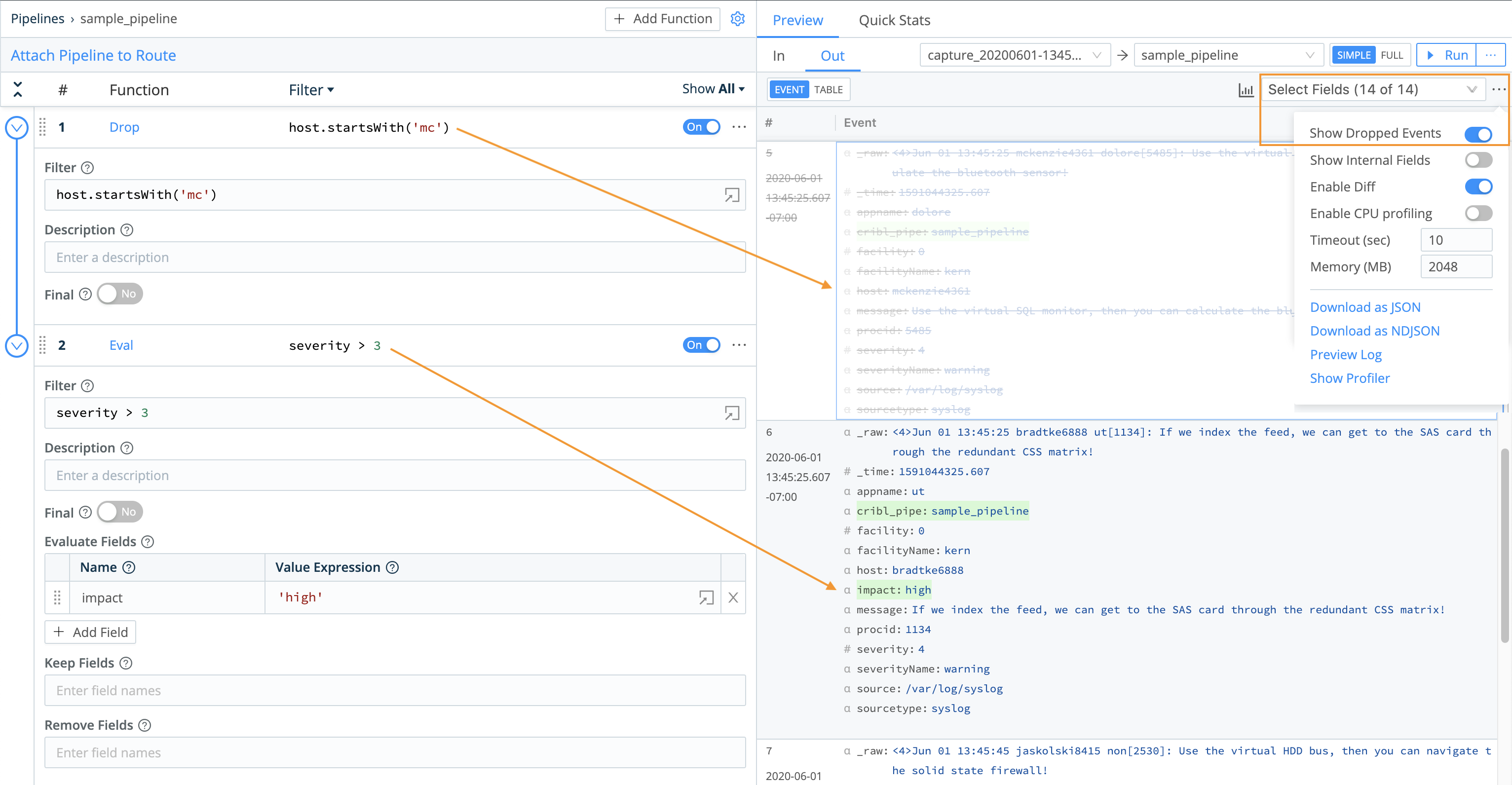Screen dimensions: 1512x785
Task: Collapse the Eval function with chevron
Action: [16, 345]
